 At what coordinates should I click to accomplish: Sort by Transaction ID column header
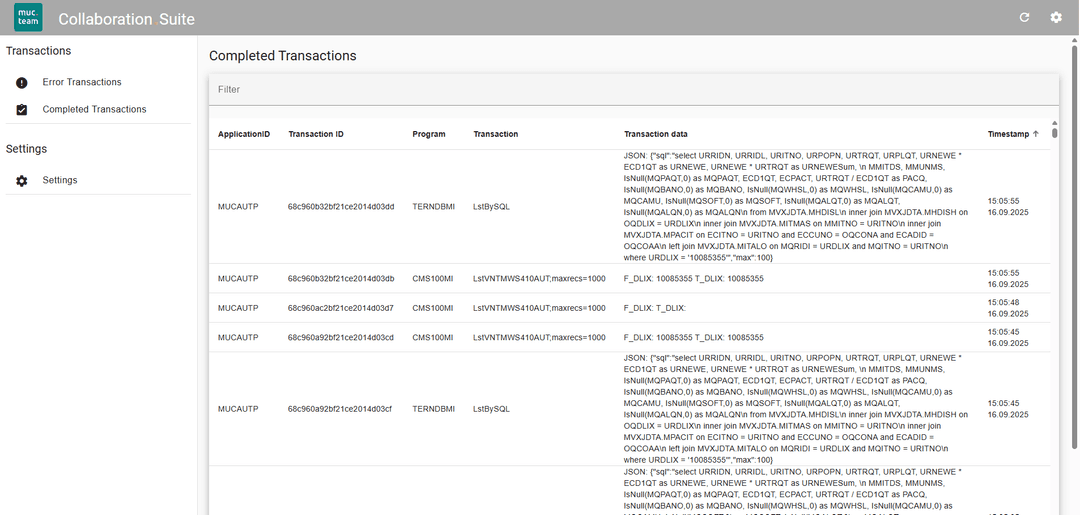(x=316, y=134)
